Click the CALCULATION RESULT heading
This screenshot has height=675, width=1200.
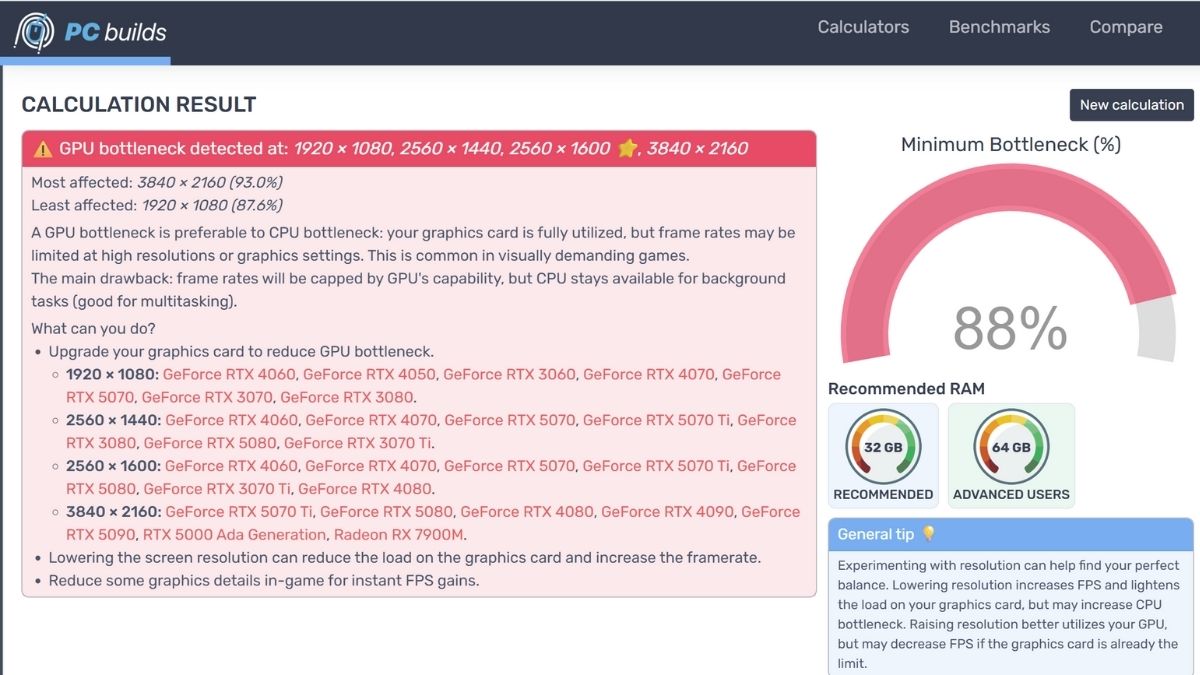point(139,105)
